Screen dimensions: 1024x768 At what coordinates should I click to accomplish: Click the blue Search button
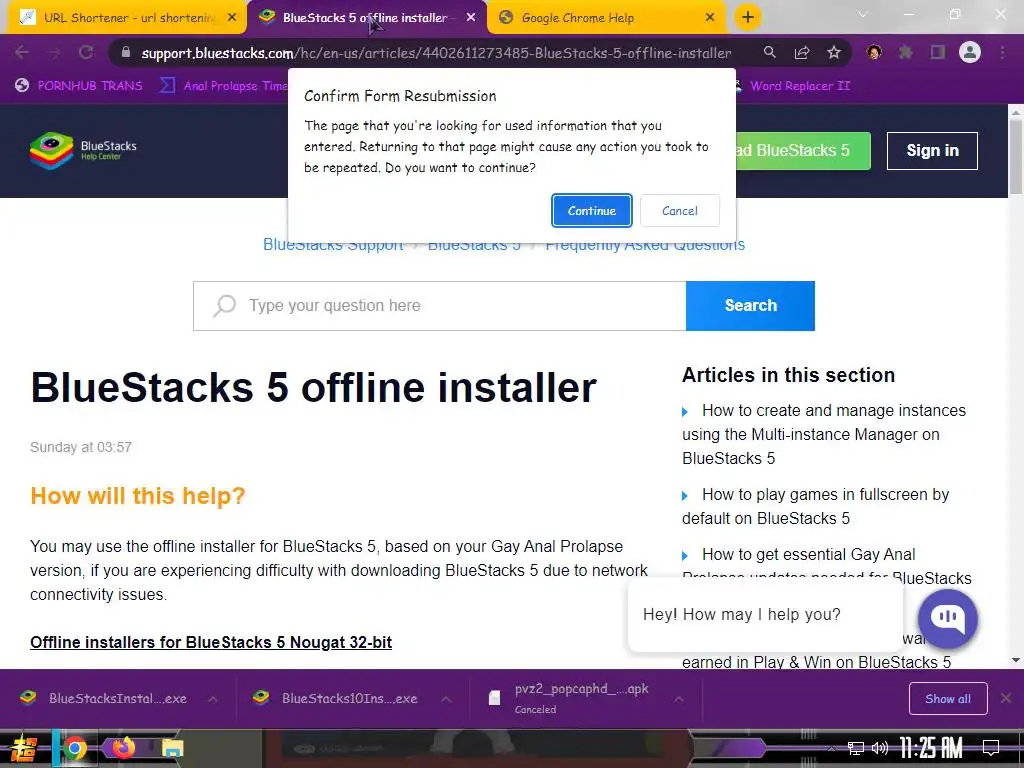click(x=750, y=306)
